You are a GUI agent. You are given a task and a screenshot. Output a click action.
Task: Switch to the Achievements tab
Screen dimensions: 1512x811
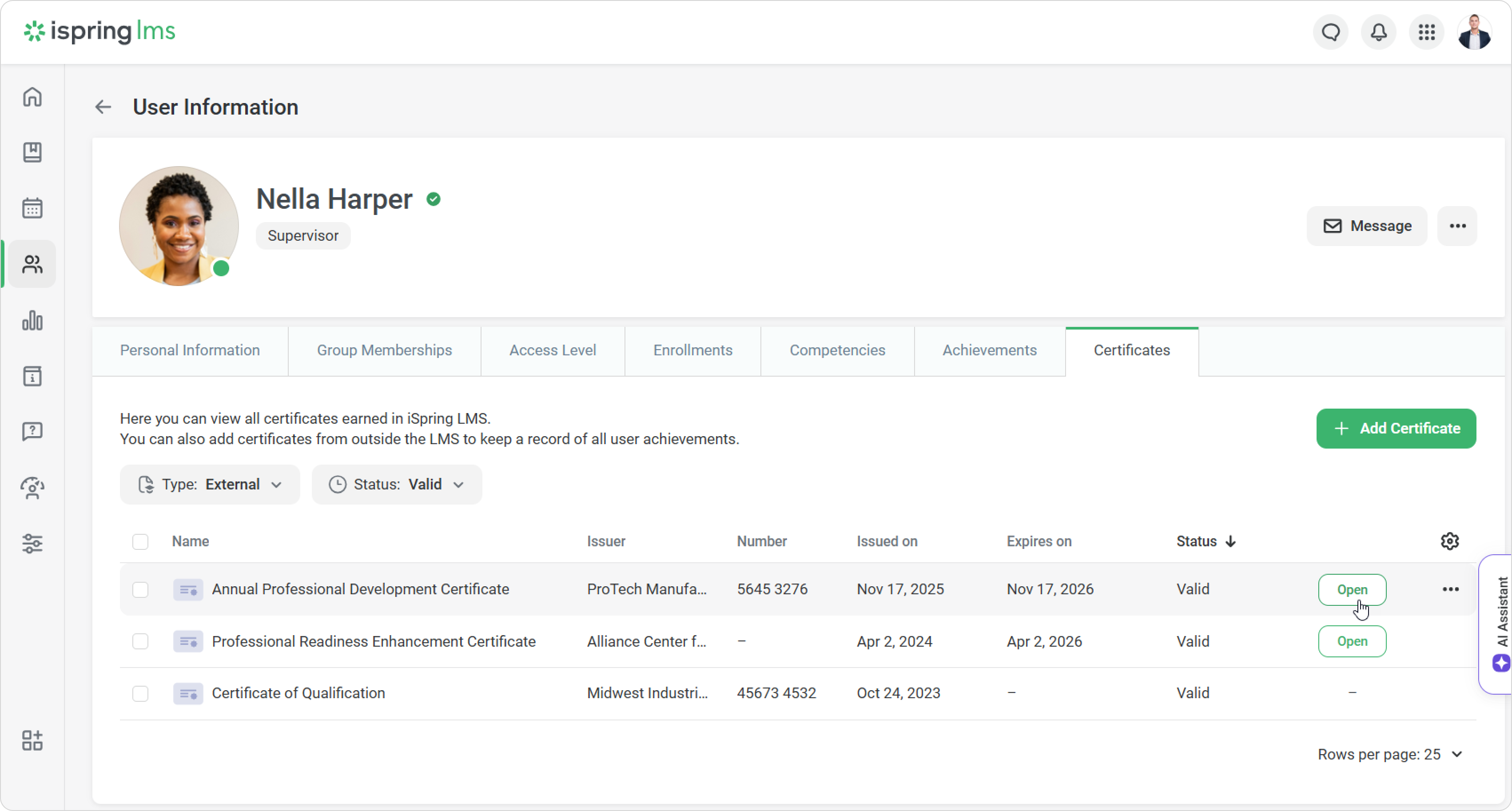(989, 350)
